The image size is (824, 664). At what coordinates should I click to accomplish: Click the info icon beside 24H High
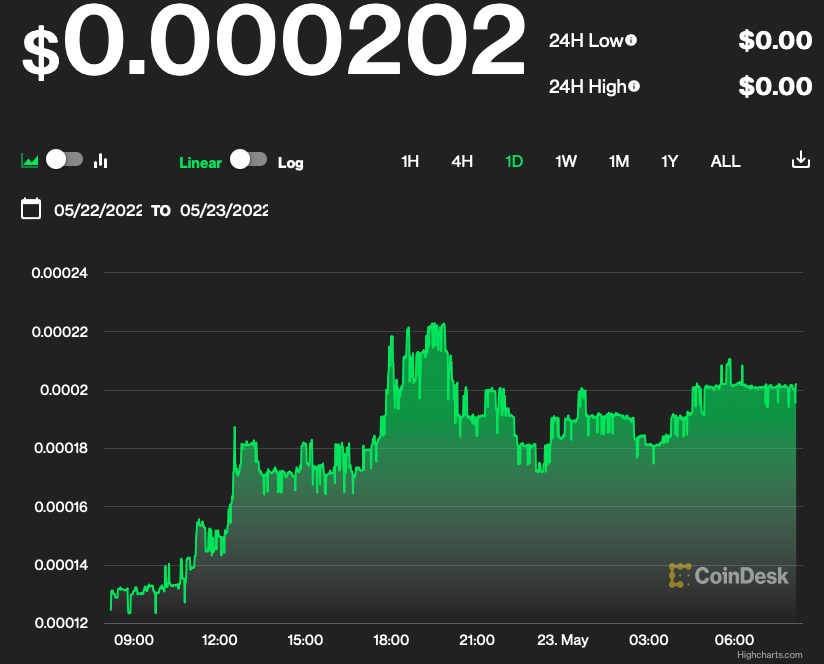(634, 87)
